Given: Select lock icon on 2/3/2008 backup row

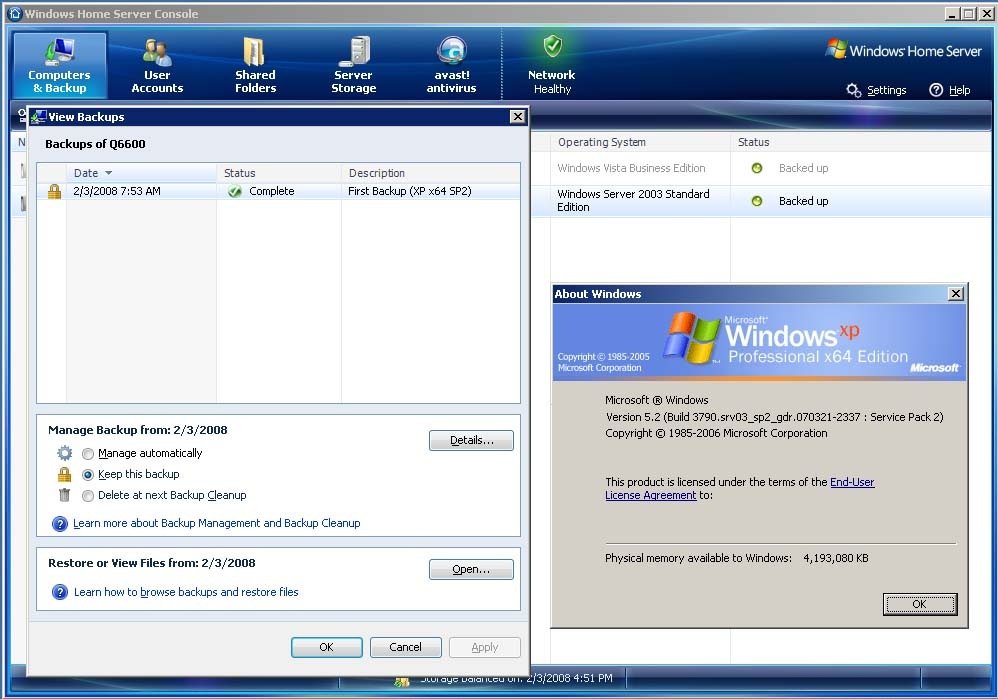Looking at the screenshot, I should (54, 192).
